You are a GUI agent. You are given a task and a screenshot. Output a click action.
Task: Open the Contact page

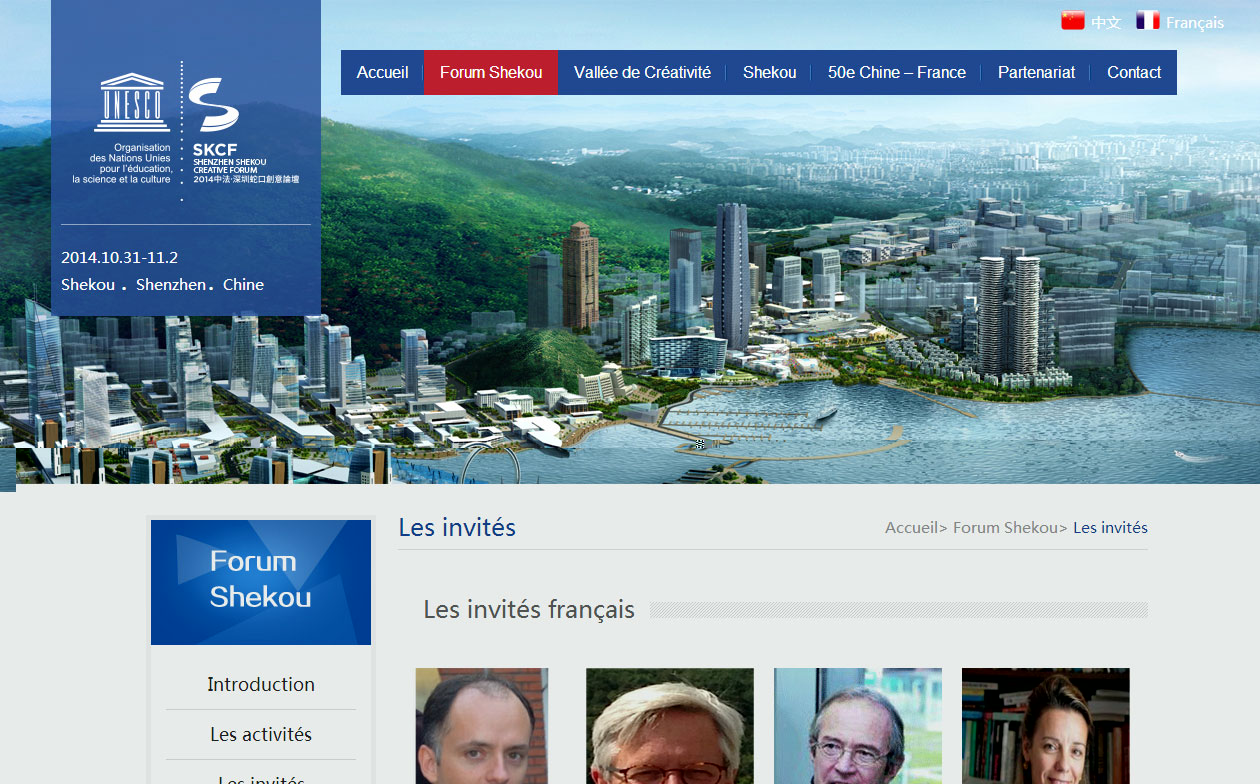(1134, 72)
